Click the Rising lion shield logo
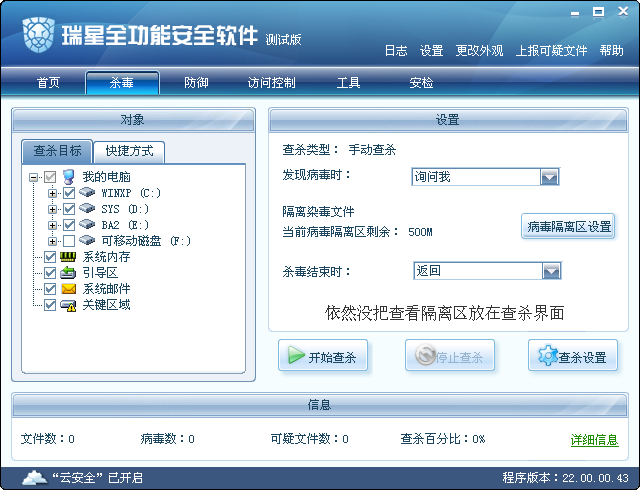This screenshot has height=490, width=640. coord(39,35)
